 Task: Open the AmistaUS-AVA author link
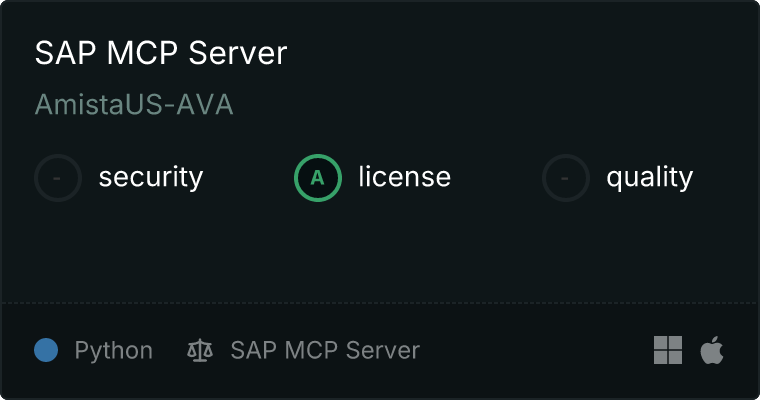[x=134, y=105]
